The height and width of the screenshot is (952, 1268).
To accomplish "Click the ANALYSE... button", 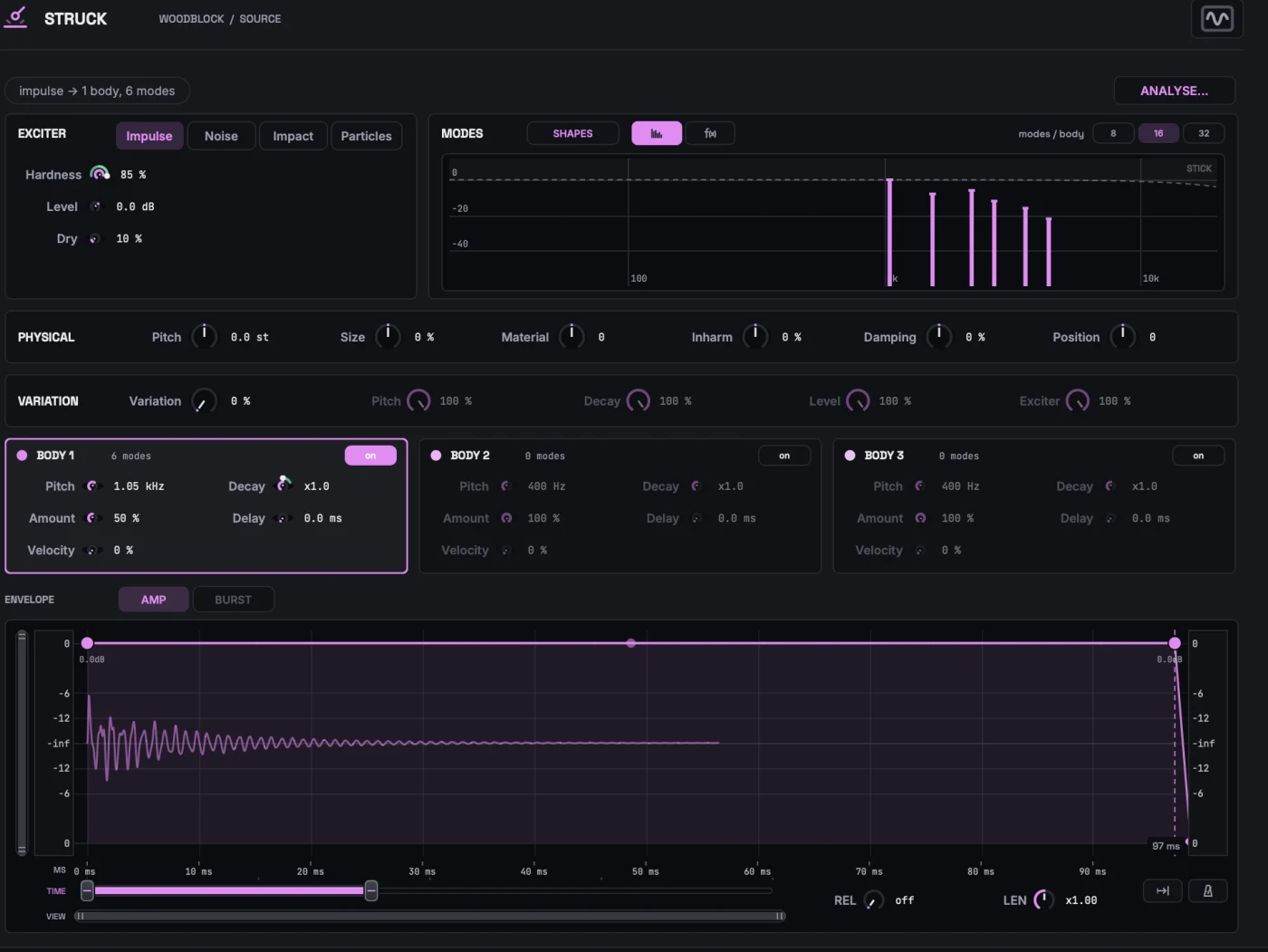I will pos(1175,91).
